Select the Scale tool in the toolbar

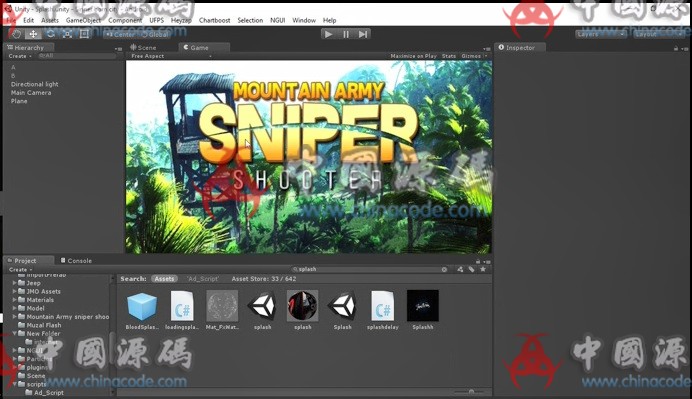point(67,34)
